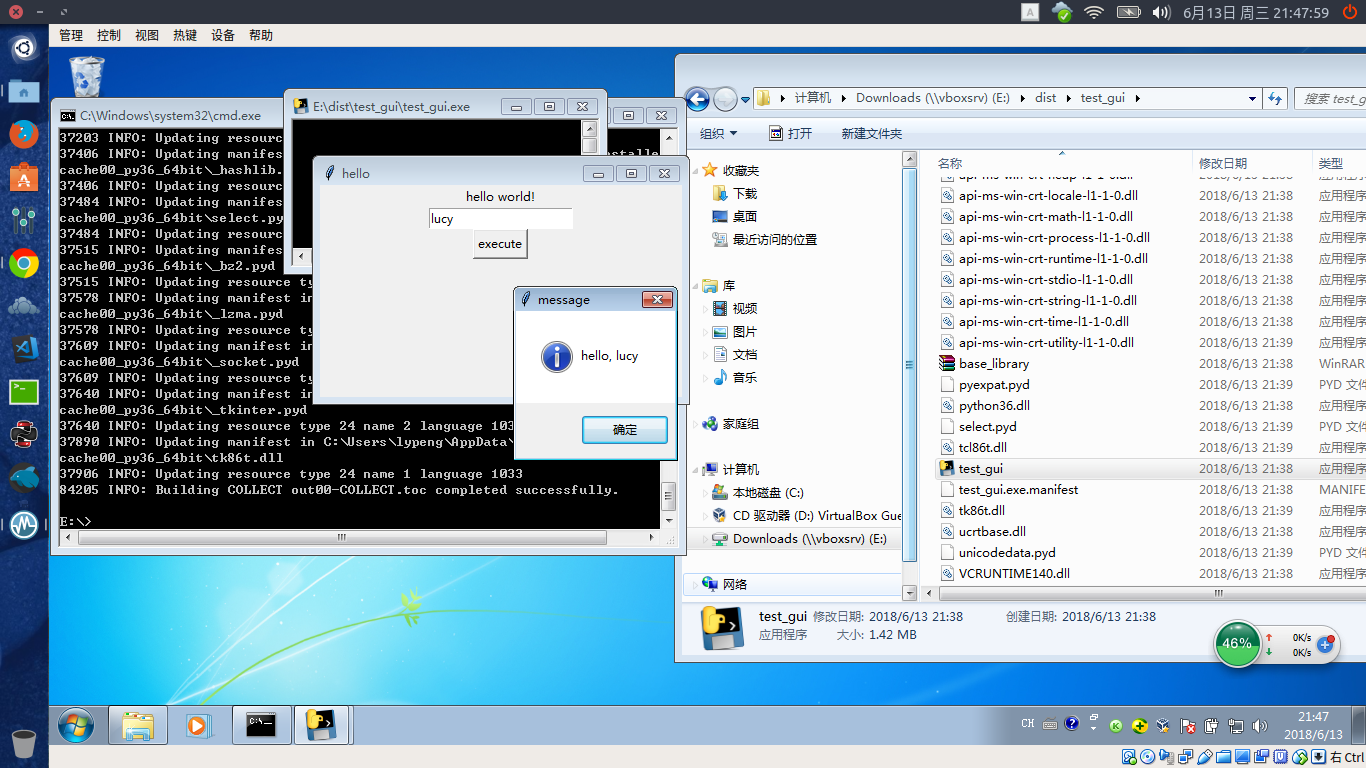Open Firefox from the Ubuntu dock
The width and height of the screenshot is (1366, 768).
(x=24, y=133)
